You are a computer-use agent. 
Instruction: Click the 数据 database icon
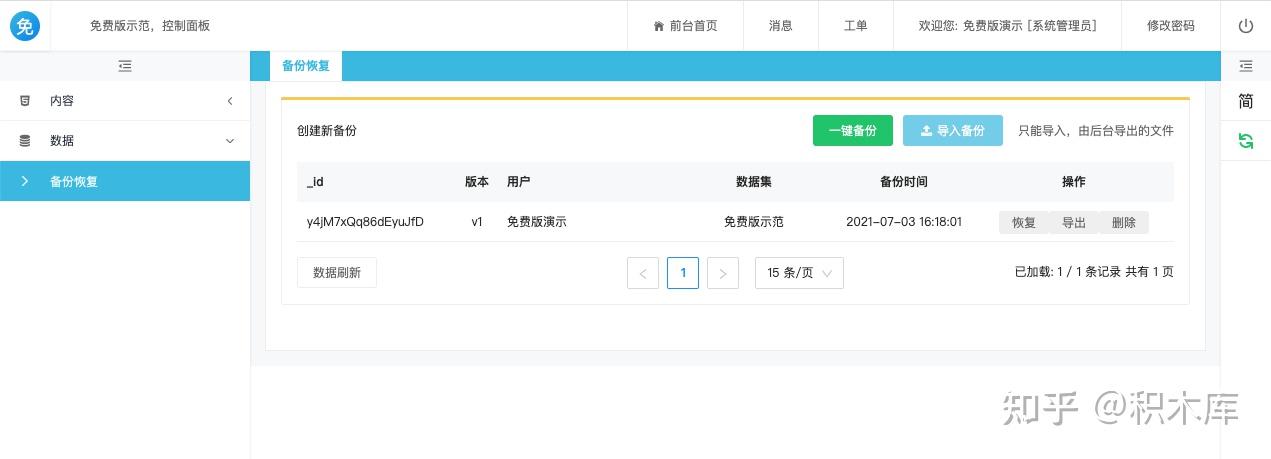click(x=25, y=141)
